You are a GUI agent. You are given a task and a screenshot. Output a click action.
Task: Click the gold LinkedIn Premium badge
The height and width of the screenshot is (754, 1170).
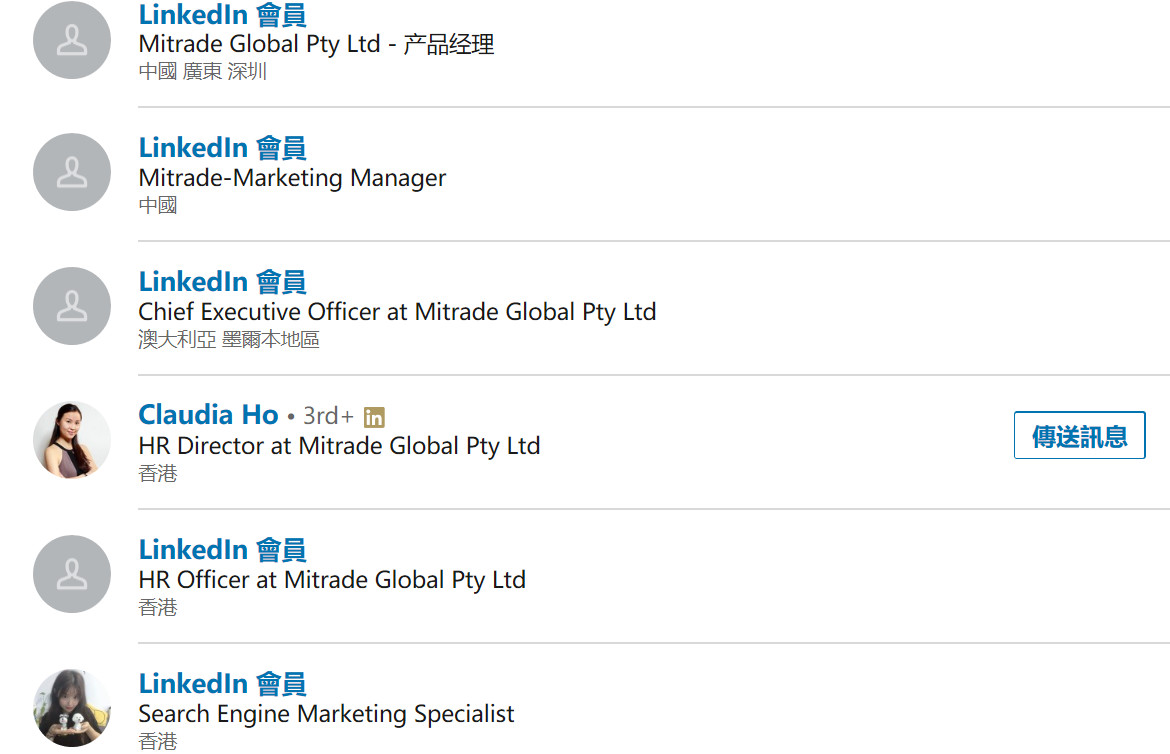[374, 417]
